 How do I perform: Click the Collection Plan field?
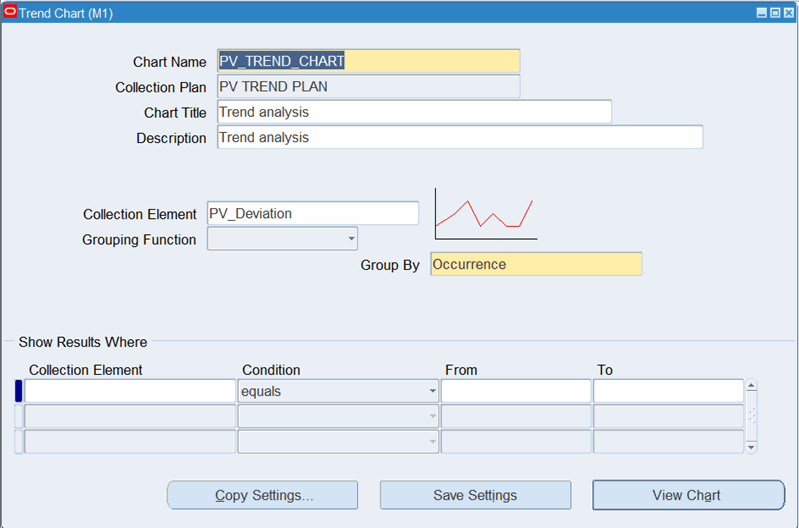368,87
